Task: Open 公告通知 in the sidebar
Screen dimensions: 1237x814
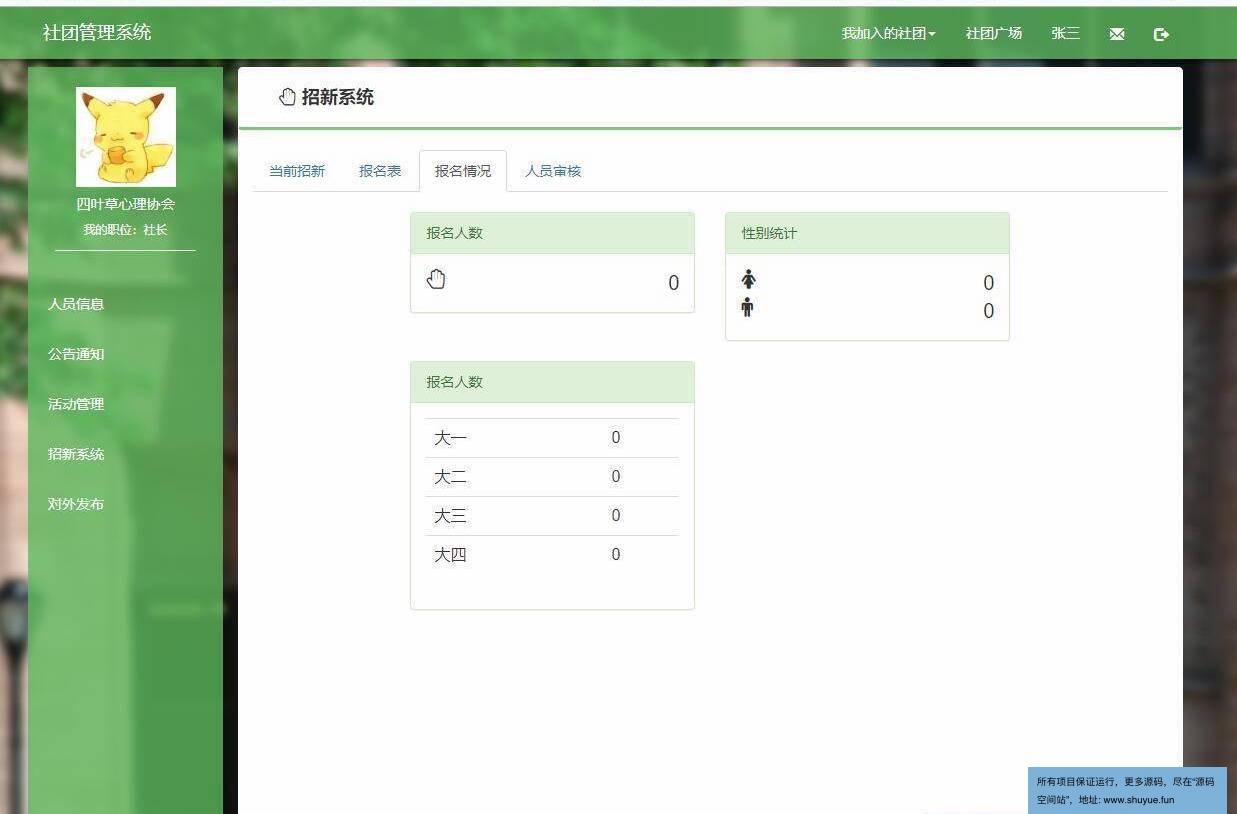Action: coord(76,354)
